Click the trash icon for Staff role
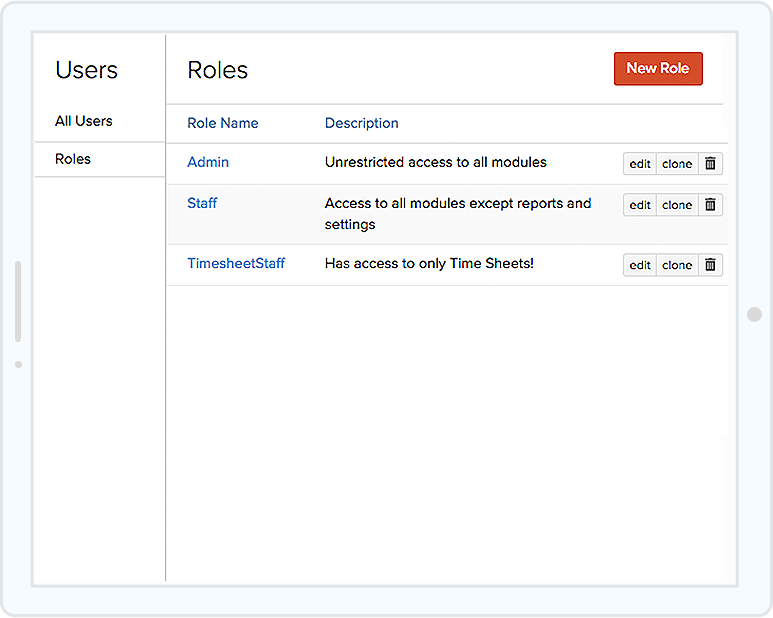This screenshot has width=773, height=618. [x=710, y=204]
